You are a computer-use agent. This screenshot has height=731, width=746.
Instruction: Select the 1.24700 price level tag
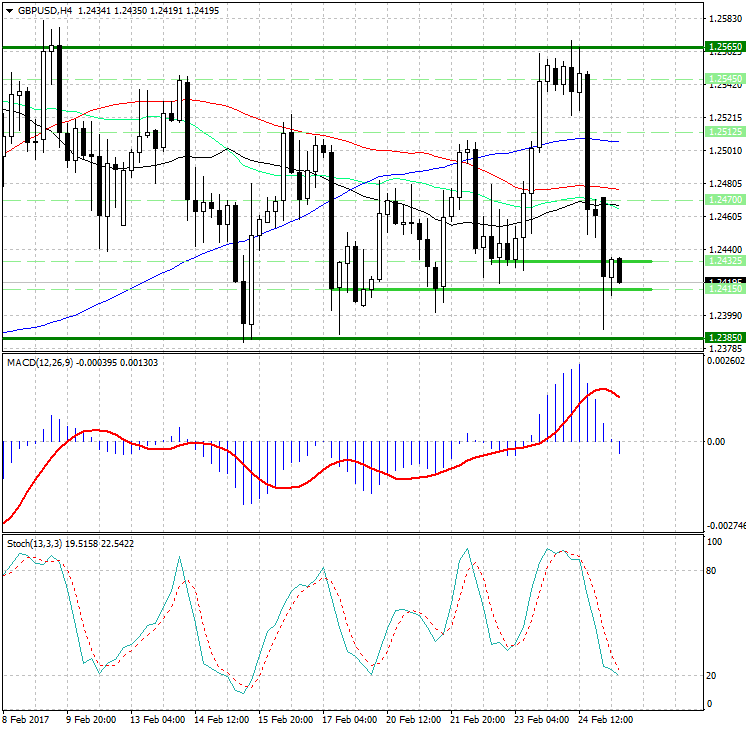(x=724, y=200)
